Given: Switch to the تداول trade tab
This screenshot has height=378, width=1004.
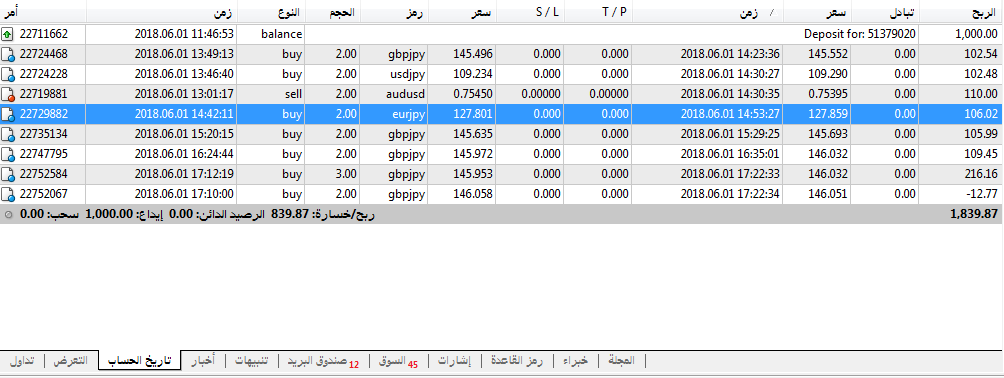Looking at the screenshot, I should [x=22, y=361].
